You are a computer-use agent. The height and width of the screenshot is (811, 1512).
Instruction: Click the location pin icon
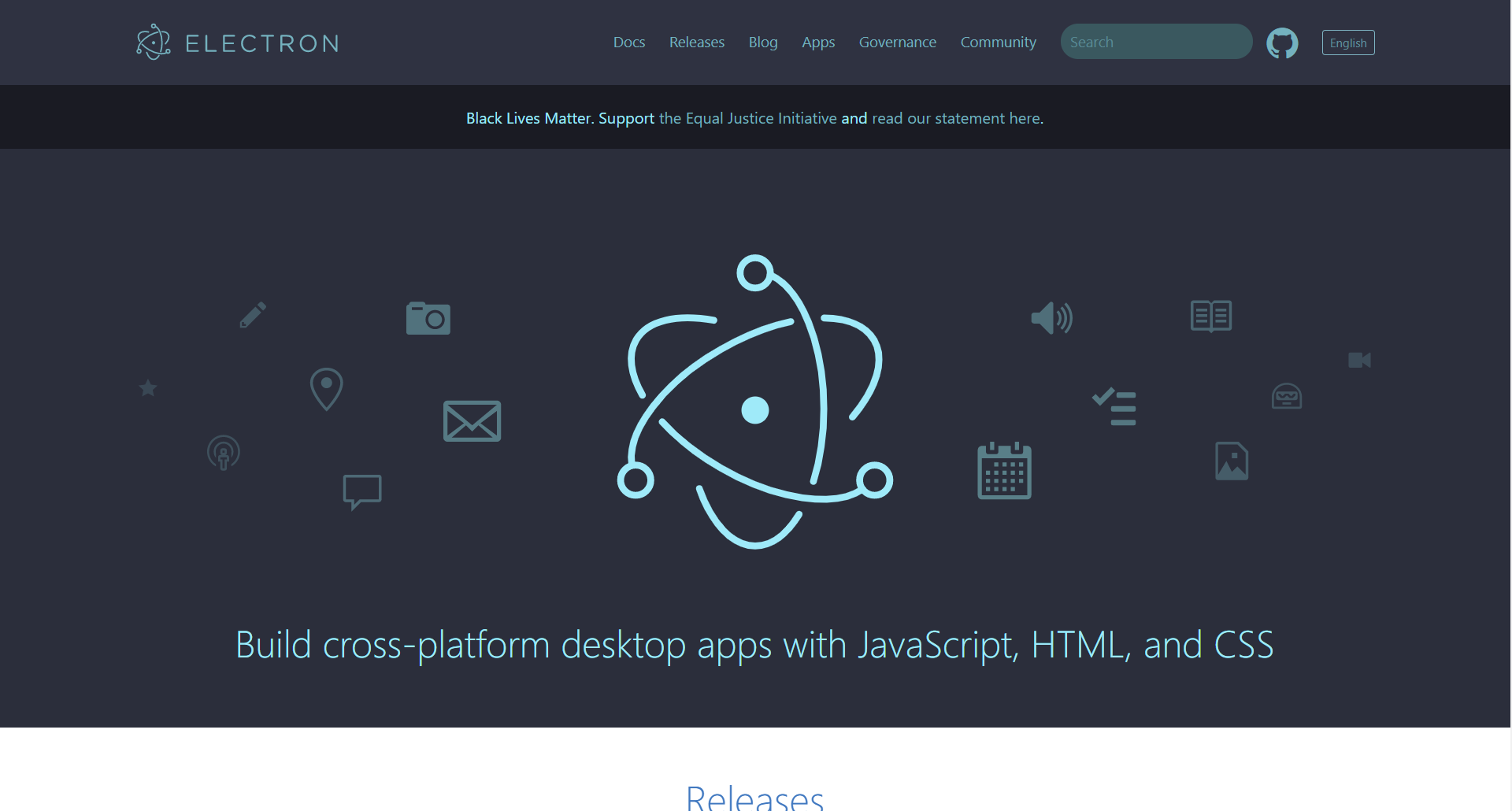(326, 389)
